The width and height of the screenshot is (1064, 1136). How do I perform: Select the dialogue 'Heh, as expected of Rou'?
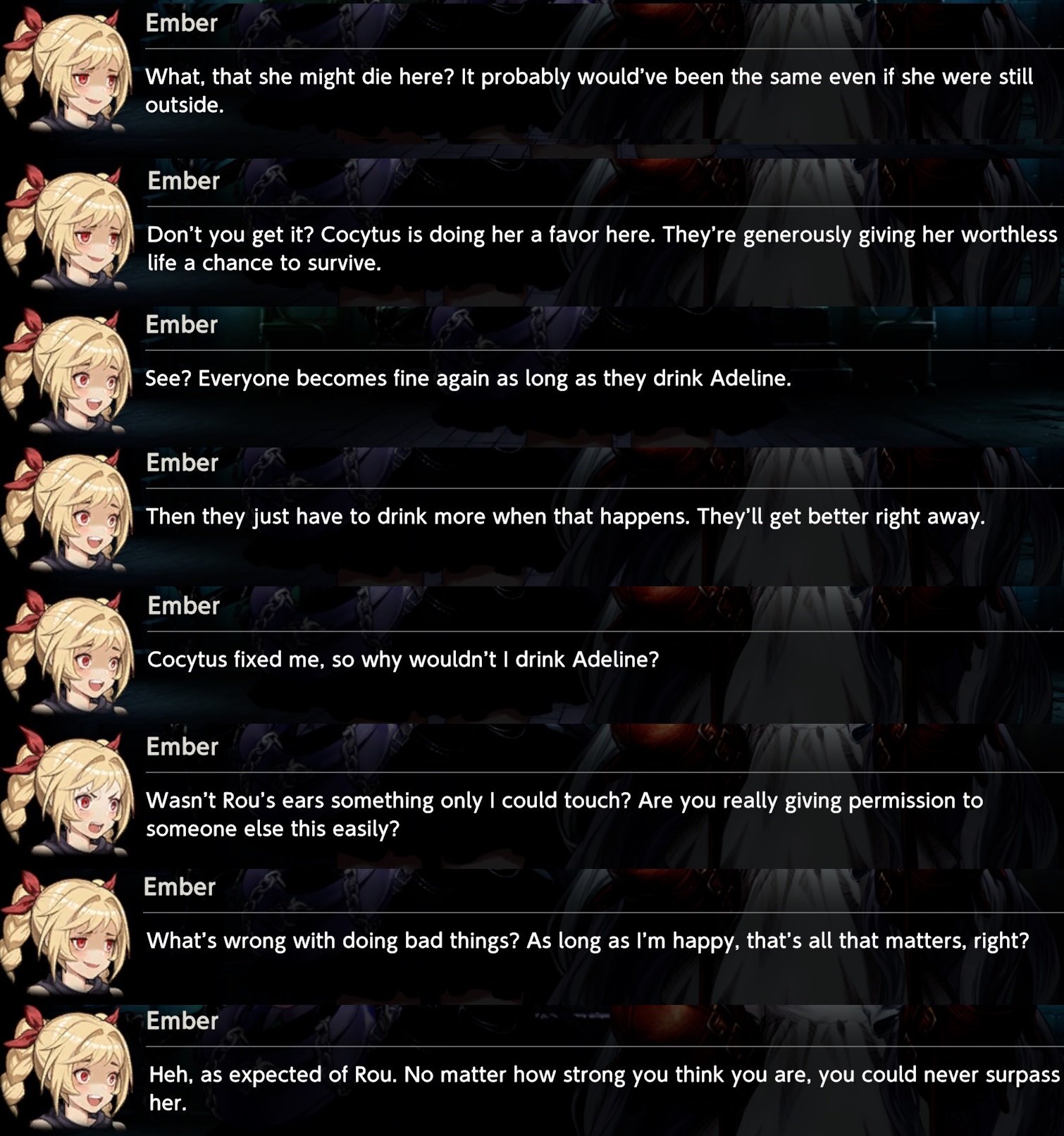pos(605,1088)
